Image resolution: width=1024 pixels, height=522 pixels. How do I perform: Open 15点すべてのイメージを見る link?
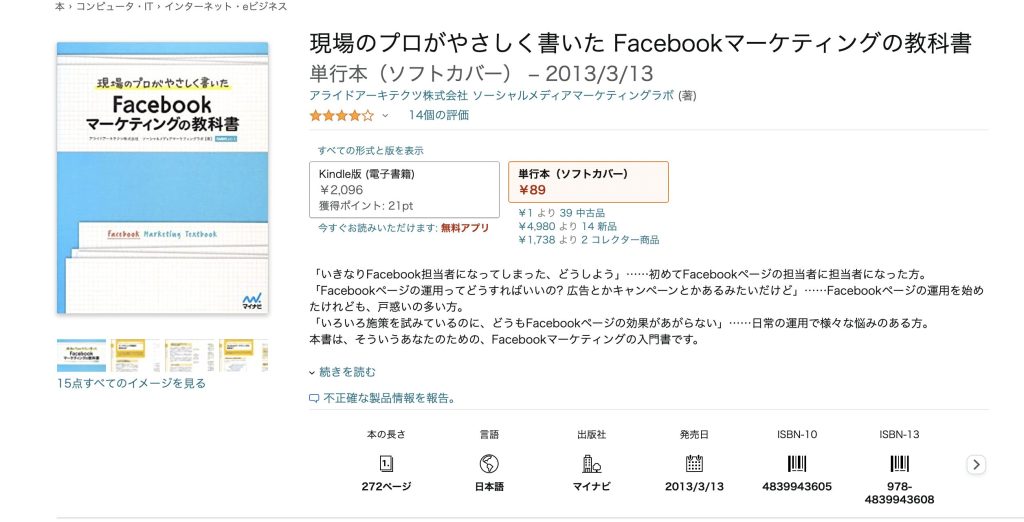pos(131,383)
